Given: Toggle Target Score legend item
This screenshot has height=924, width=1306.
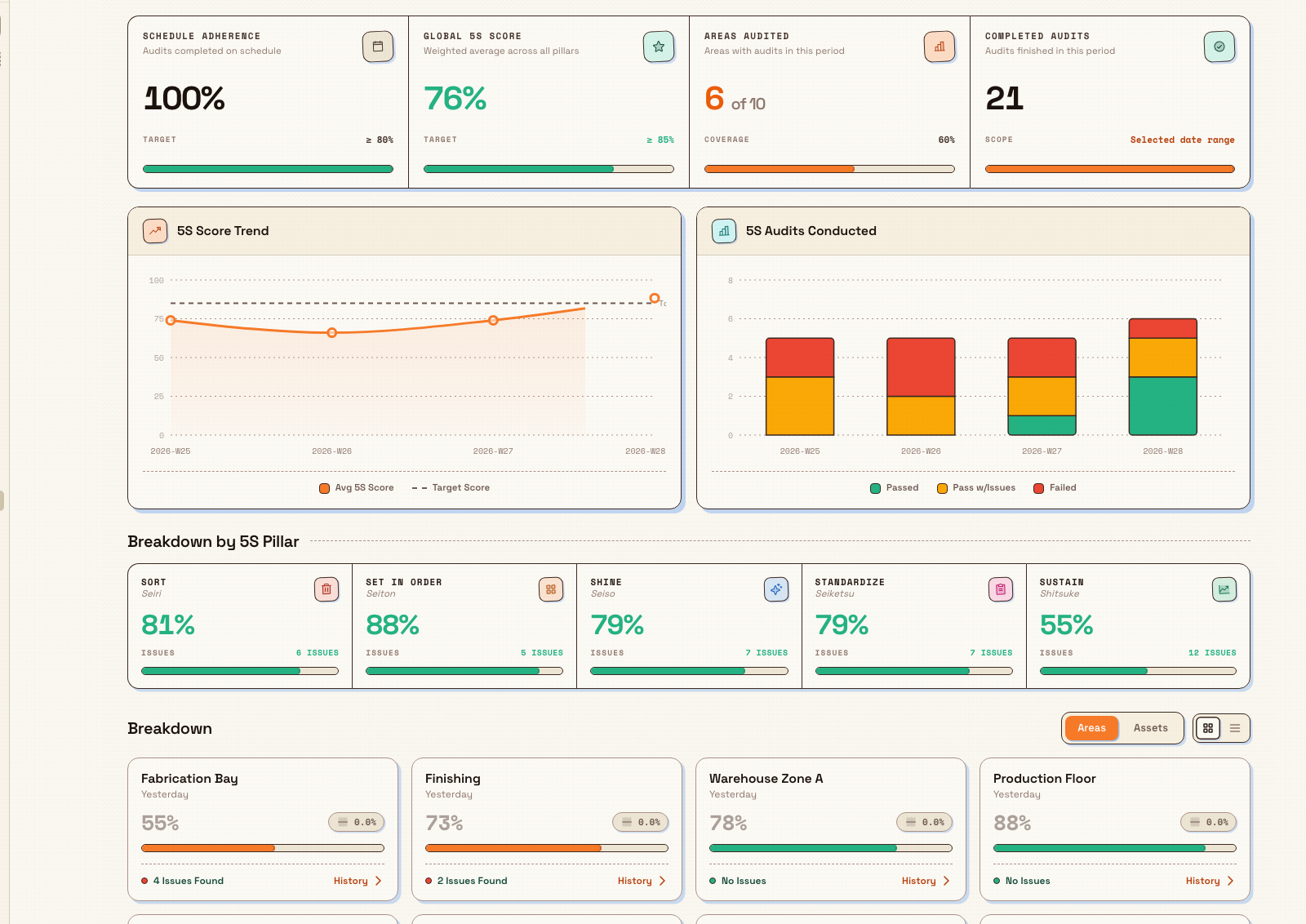Looking at the screenshot, I should coord(451,488).
